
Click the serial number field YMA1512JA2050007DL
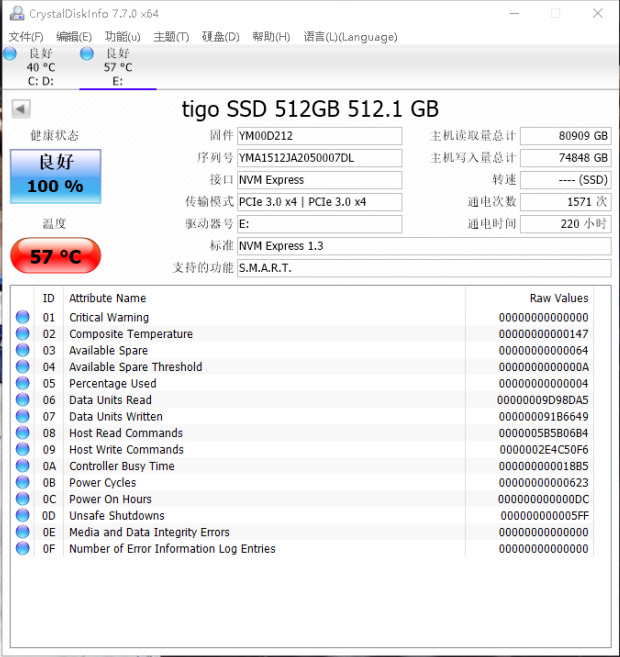pos(320,158)
